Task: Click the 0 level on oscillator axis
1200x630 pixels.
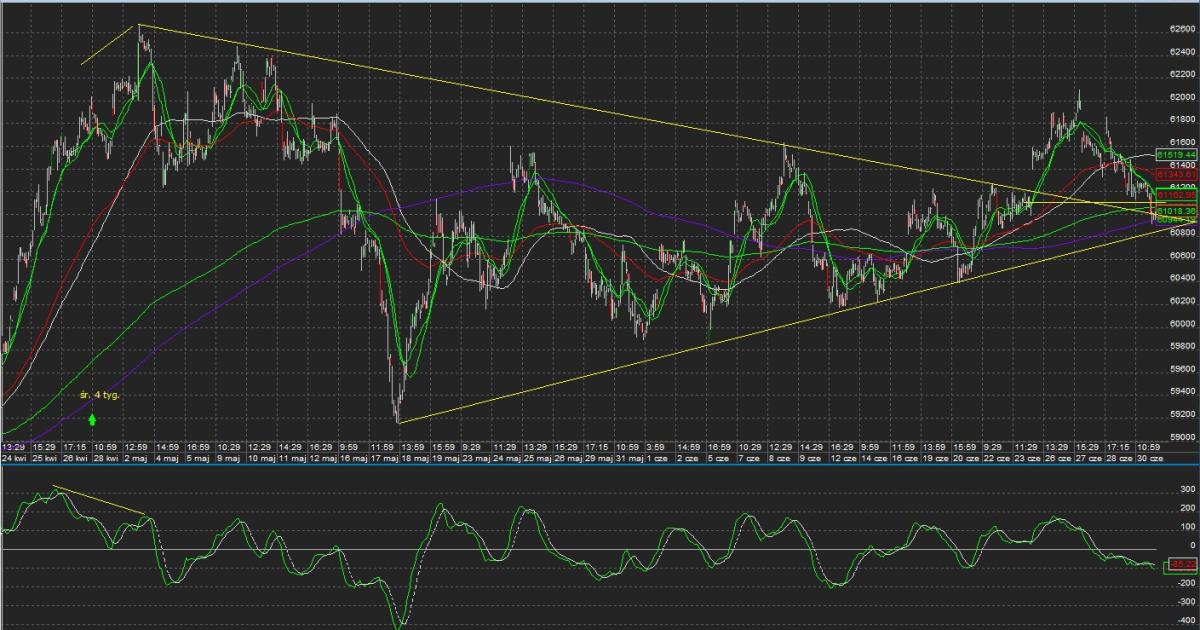Action: point(1192,546)
